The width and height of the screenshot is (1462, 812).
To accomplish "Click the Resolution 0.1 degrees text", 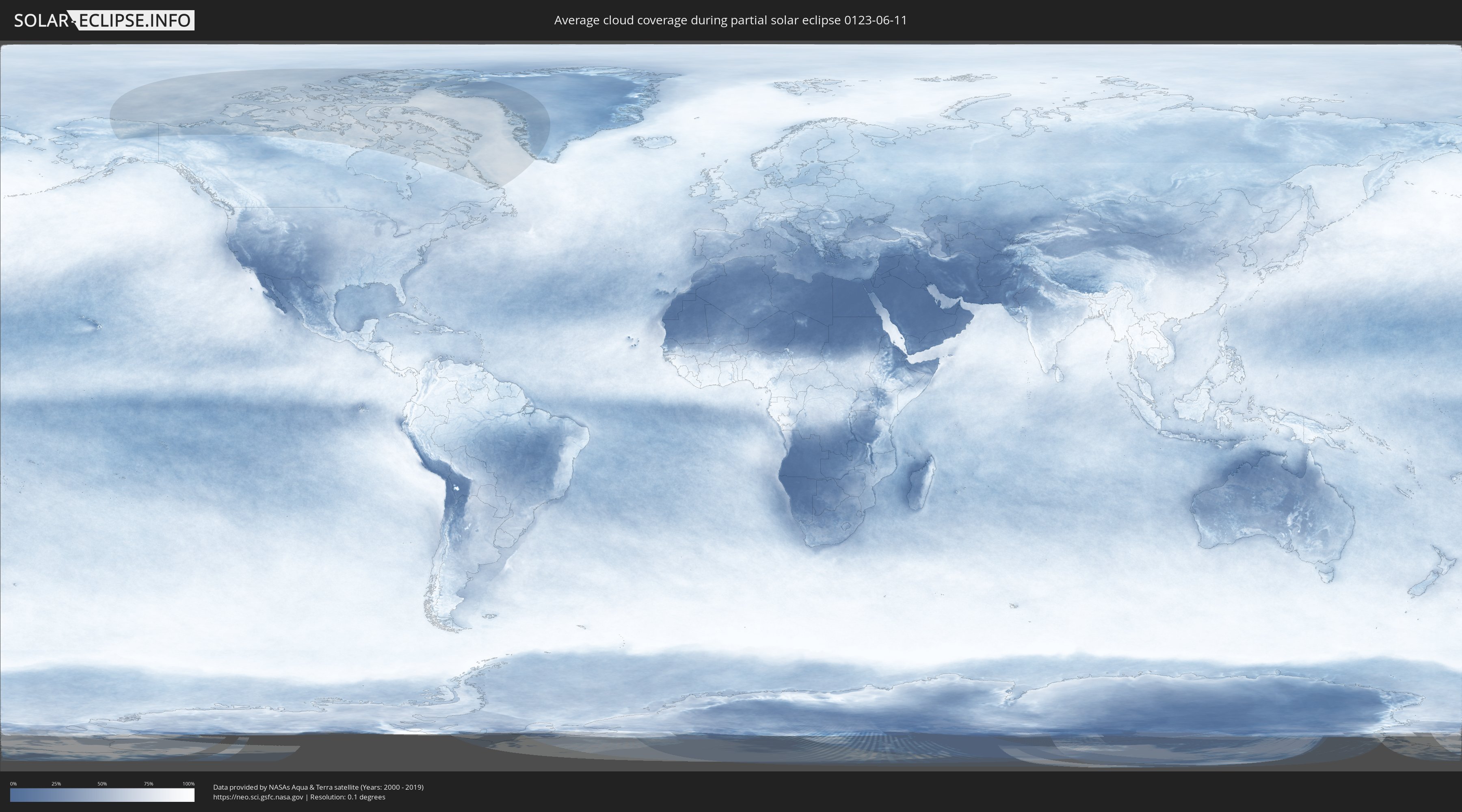I will [347, 797].
